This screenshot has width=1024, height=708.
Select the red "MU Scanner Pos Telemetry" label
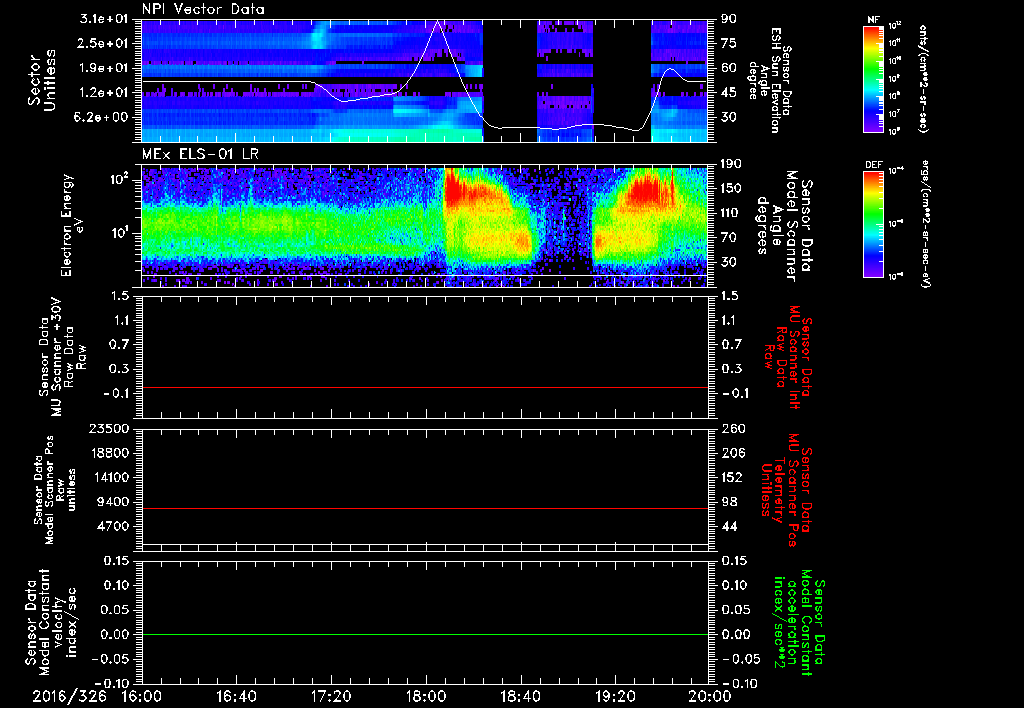tap(786, 490)
